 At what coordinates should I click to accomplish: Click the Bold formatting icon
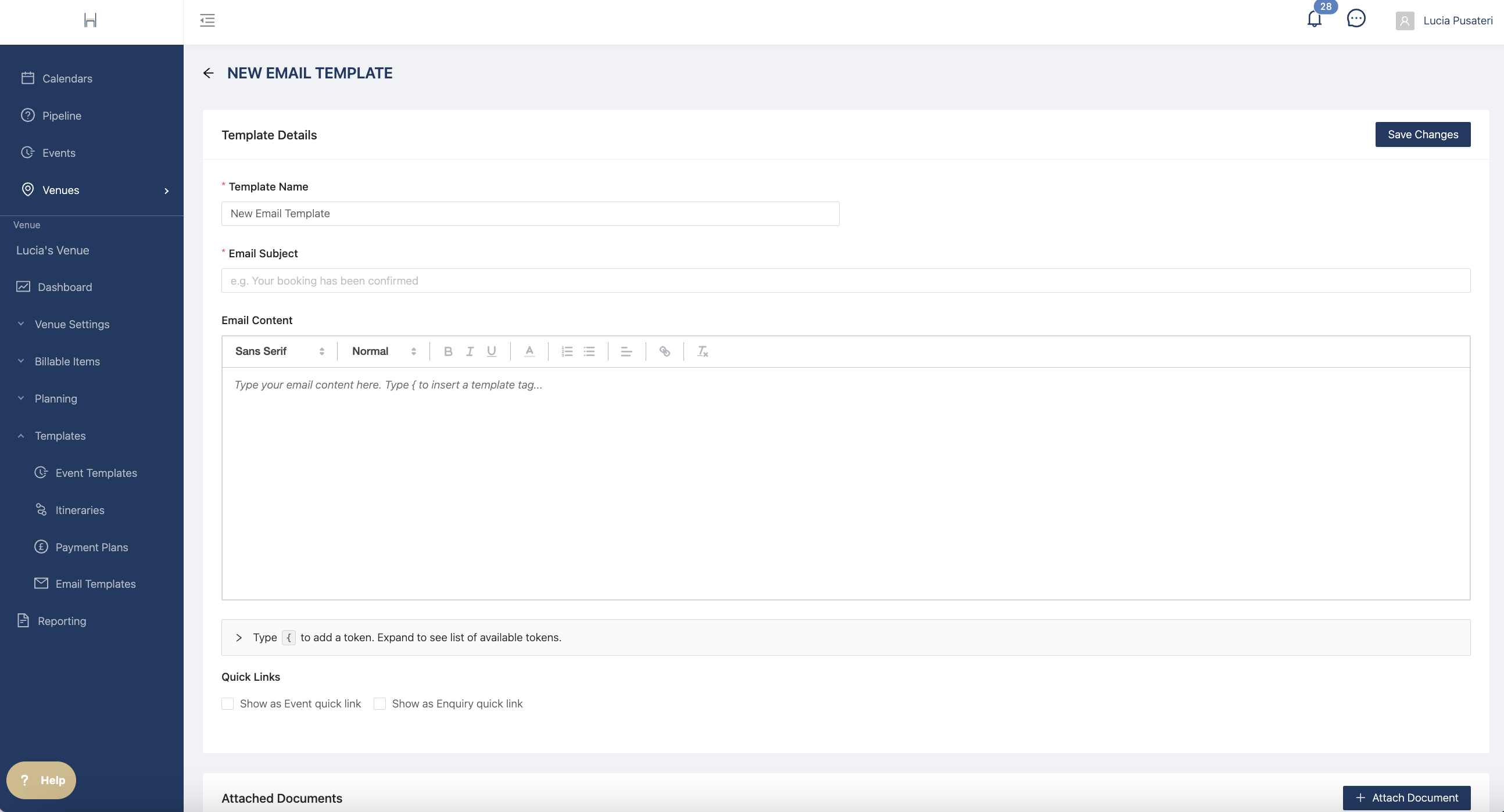(448, 351)
